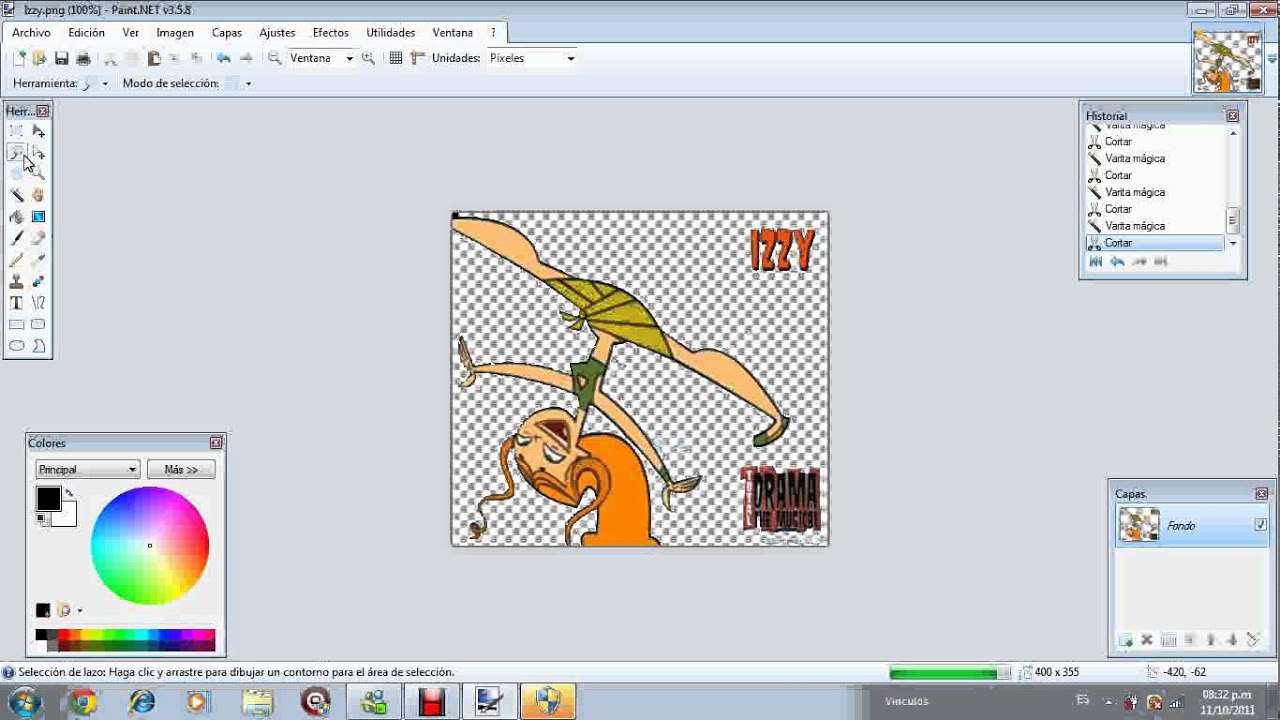The height and width of the screenshot is (720, 1280).
Task: Click the image thumbnail at top right
Action: coord(1228,61)
